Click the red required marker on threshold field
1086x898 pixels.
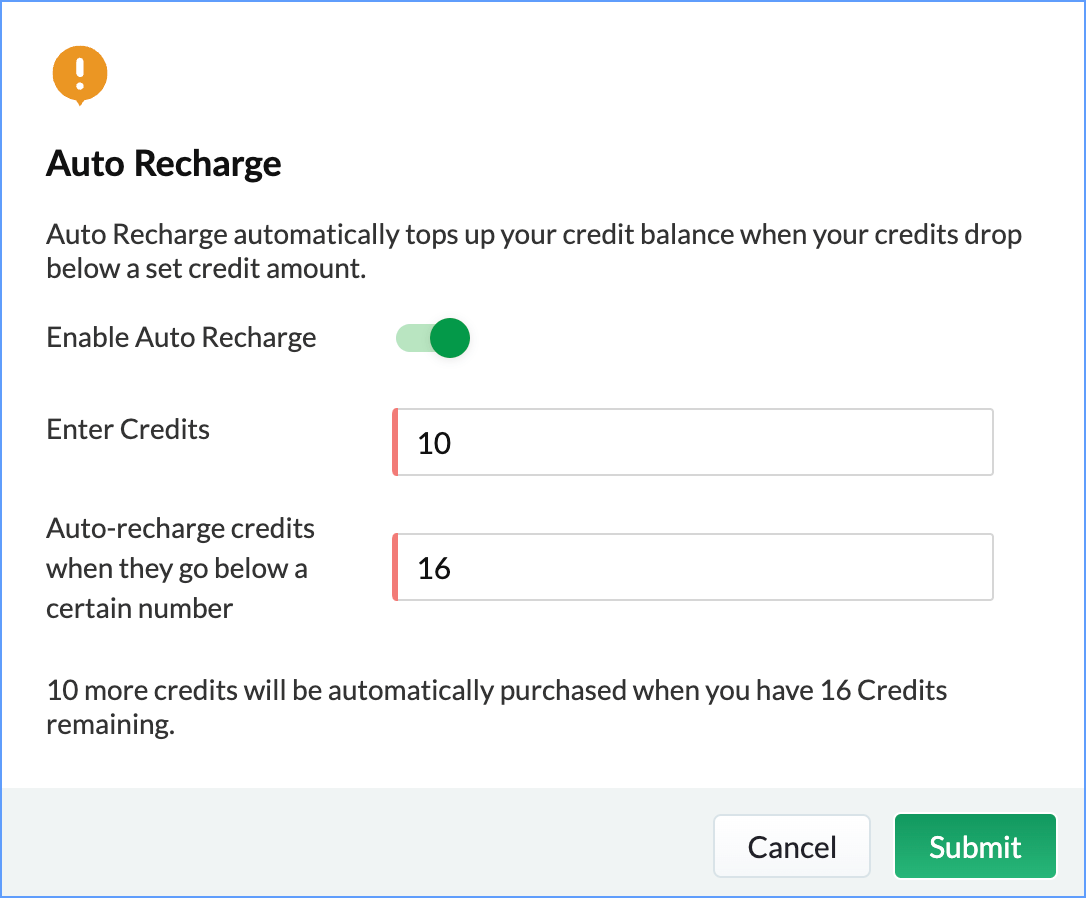coord(395,567)
